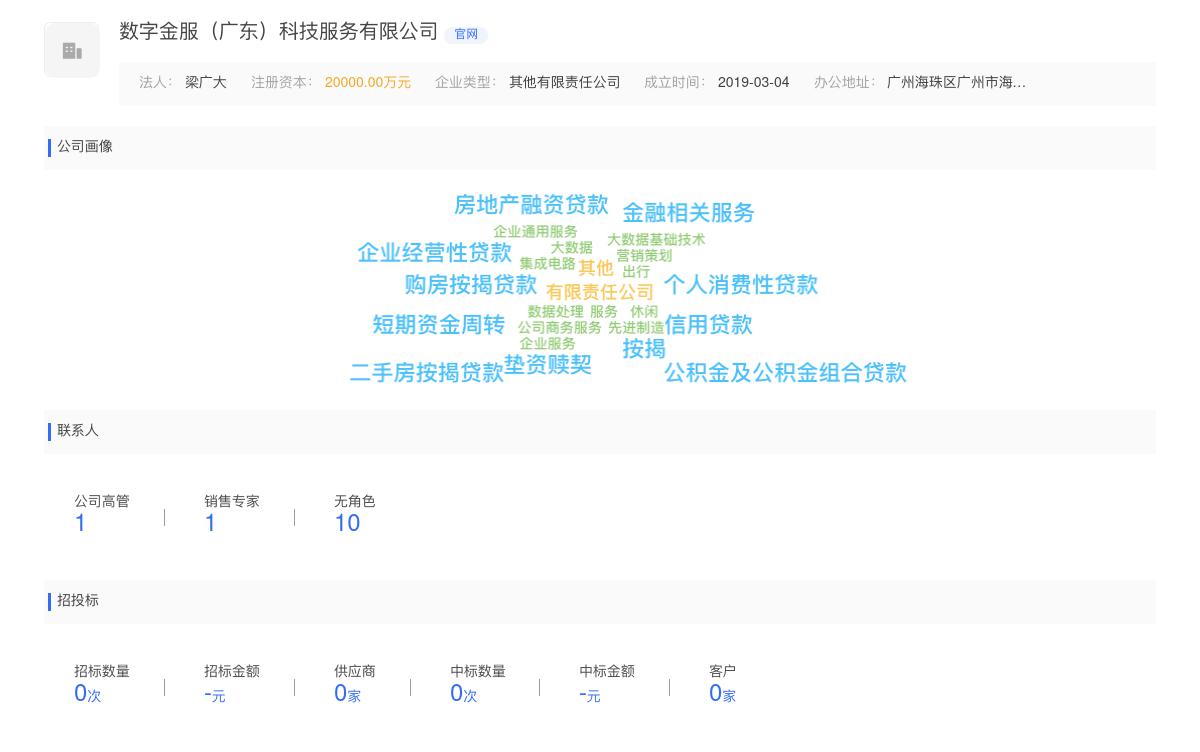
Task: Open the 官网 official website link
Action: point(466,34)
